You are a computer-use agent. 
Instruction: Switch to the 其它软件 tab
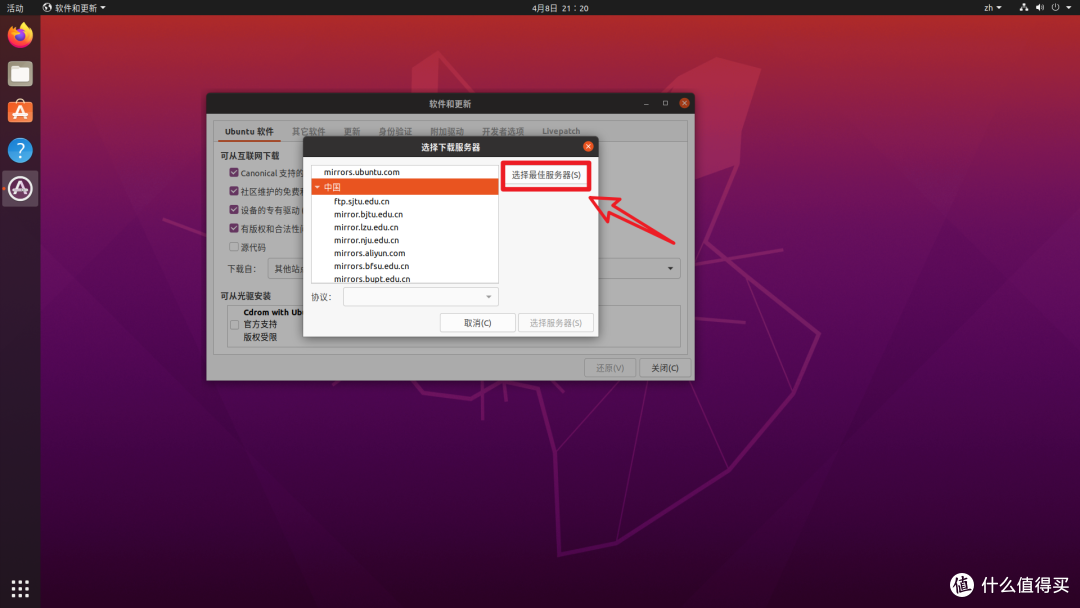point(310,131)
